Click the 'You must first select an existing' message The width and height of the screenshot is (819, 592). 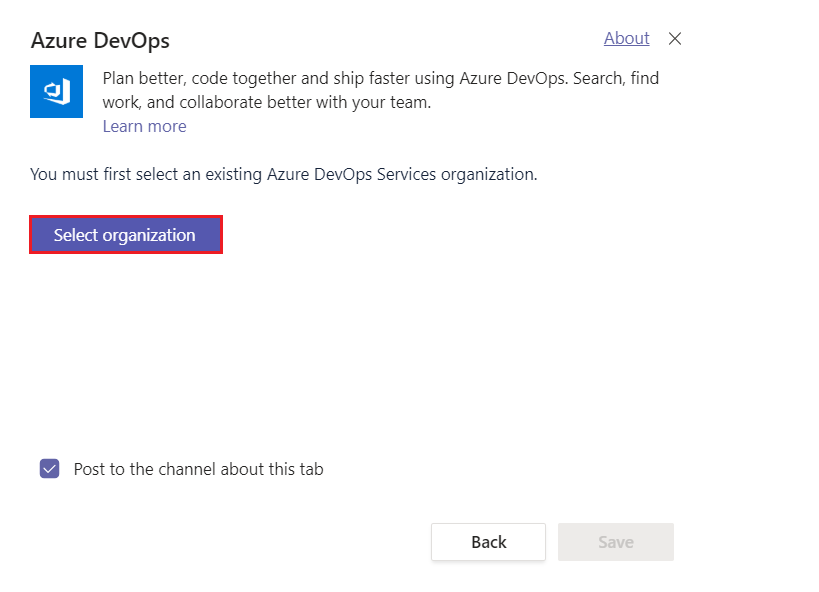tap(284, 175)
